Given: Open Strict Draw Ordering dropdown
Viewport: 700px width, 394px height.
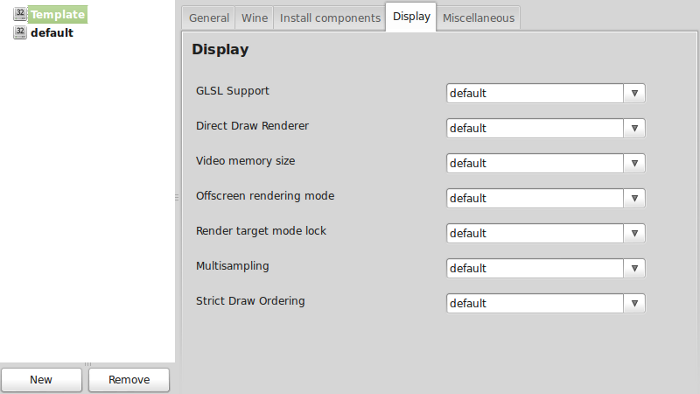Looking at the screenshot, I should click(x=634, y=303).
